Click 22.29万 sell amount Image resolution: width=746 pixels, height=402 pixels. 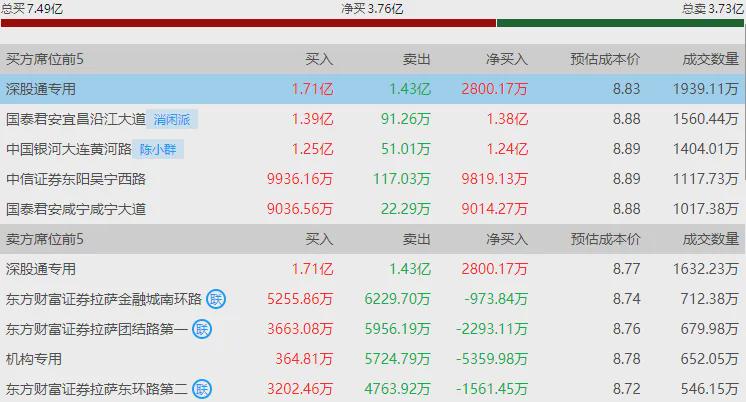405,209
